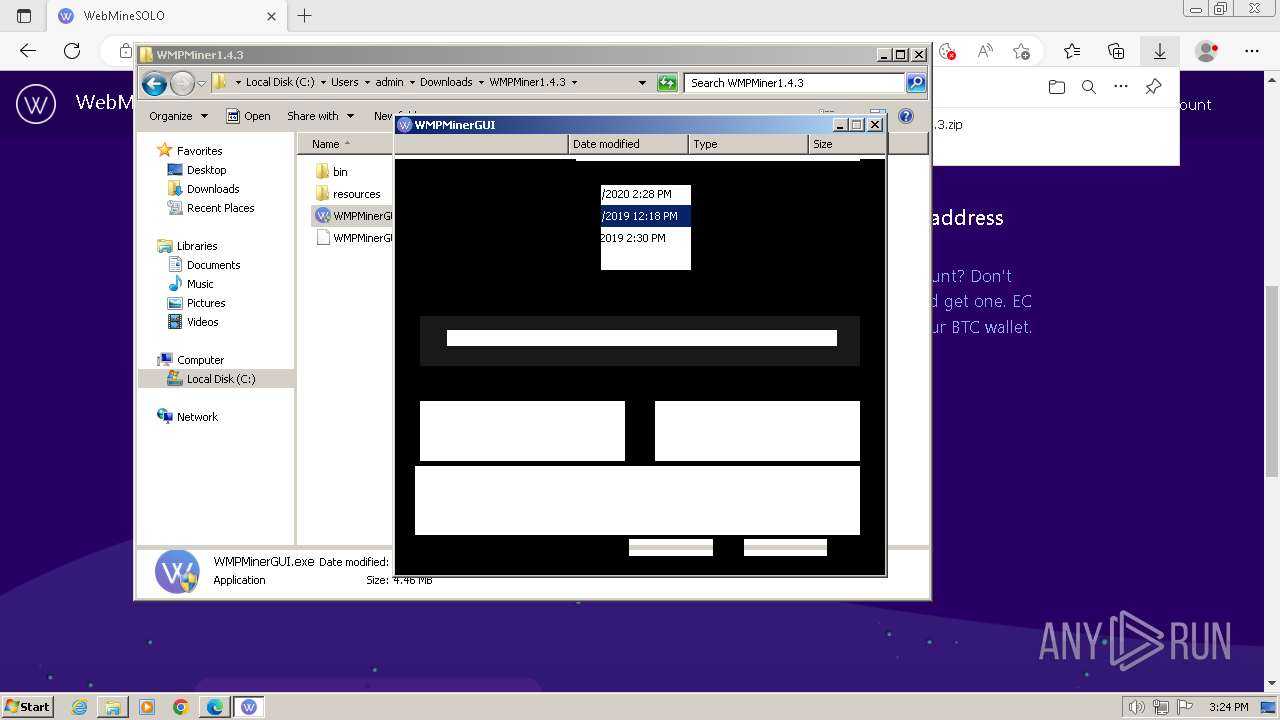
Task: Expand breadcrumb arrow after Downloads
Action: click(x=481, y=82)
